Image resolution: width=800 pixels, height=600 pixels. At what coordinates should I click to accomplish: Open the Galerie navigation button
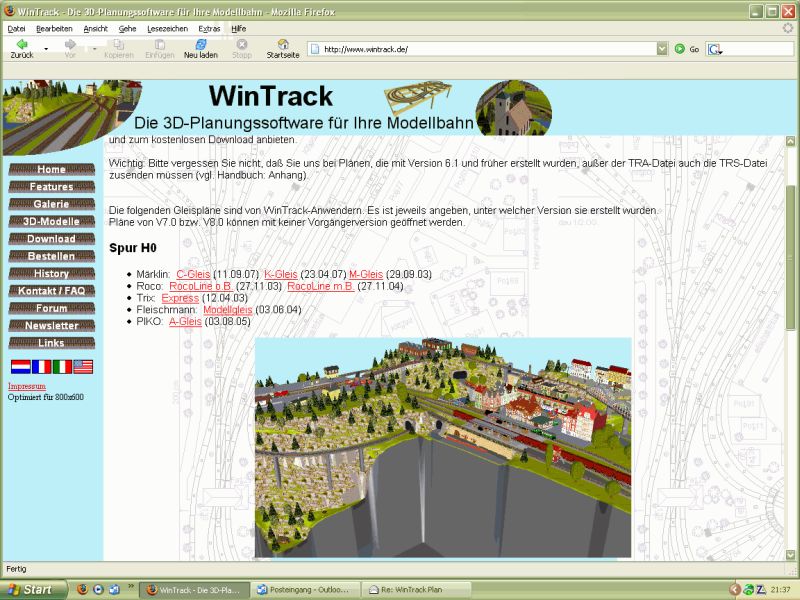click(x=52, y=204)
